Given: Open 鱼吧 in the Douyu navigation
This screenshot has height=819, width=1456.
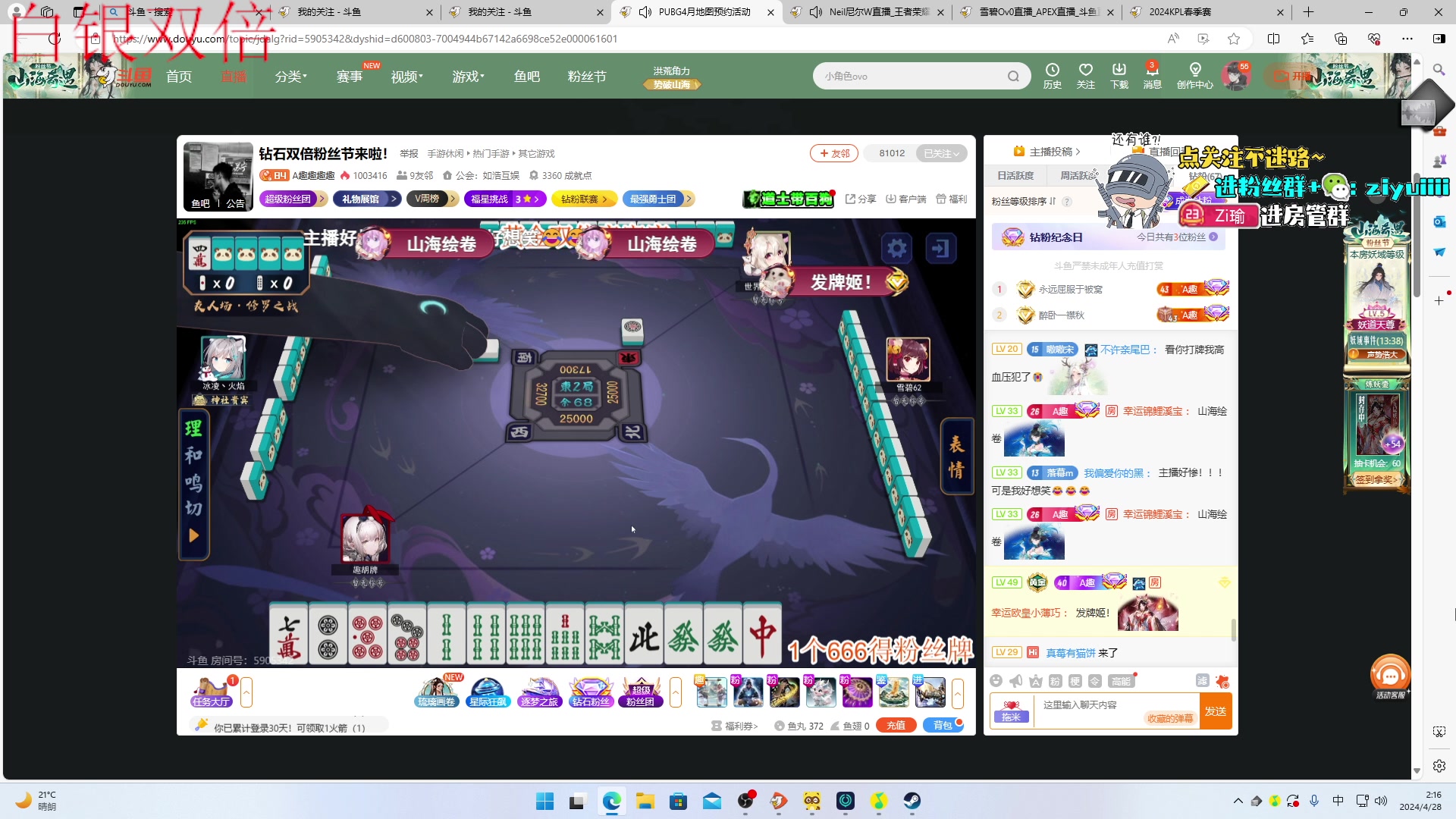Looking at the screenshot, I should [x=527, y=76].
